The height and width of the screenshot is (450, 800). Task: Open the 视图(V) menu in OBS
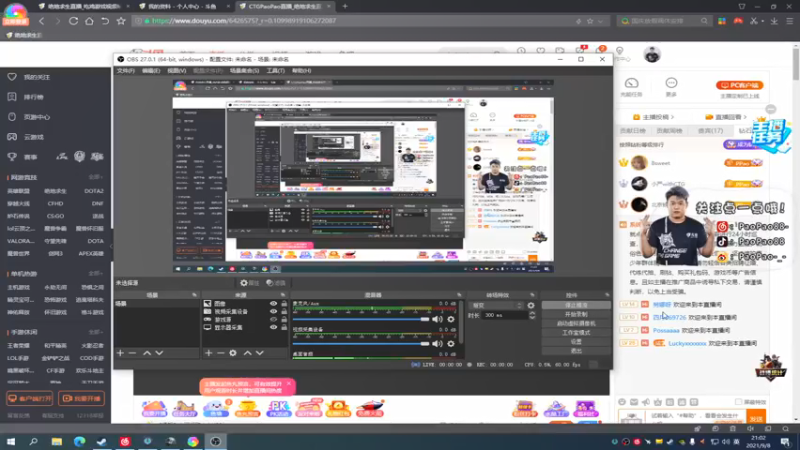[x=177, y=70]
